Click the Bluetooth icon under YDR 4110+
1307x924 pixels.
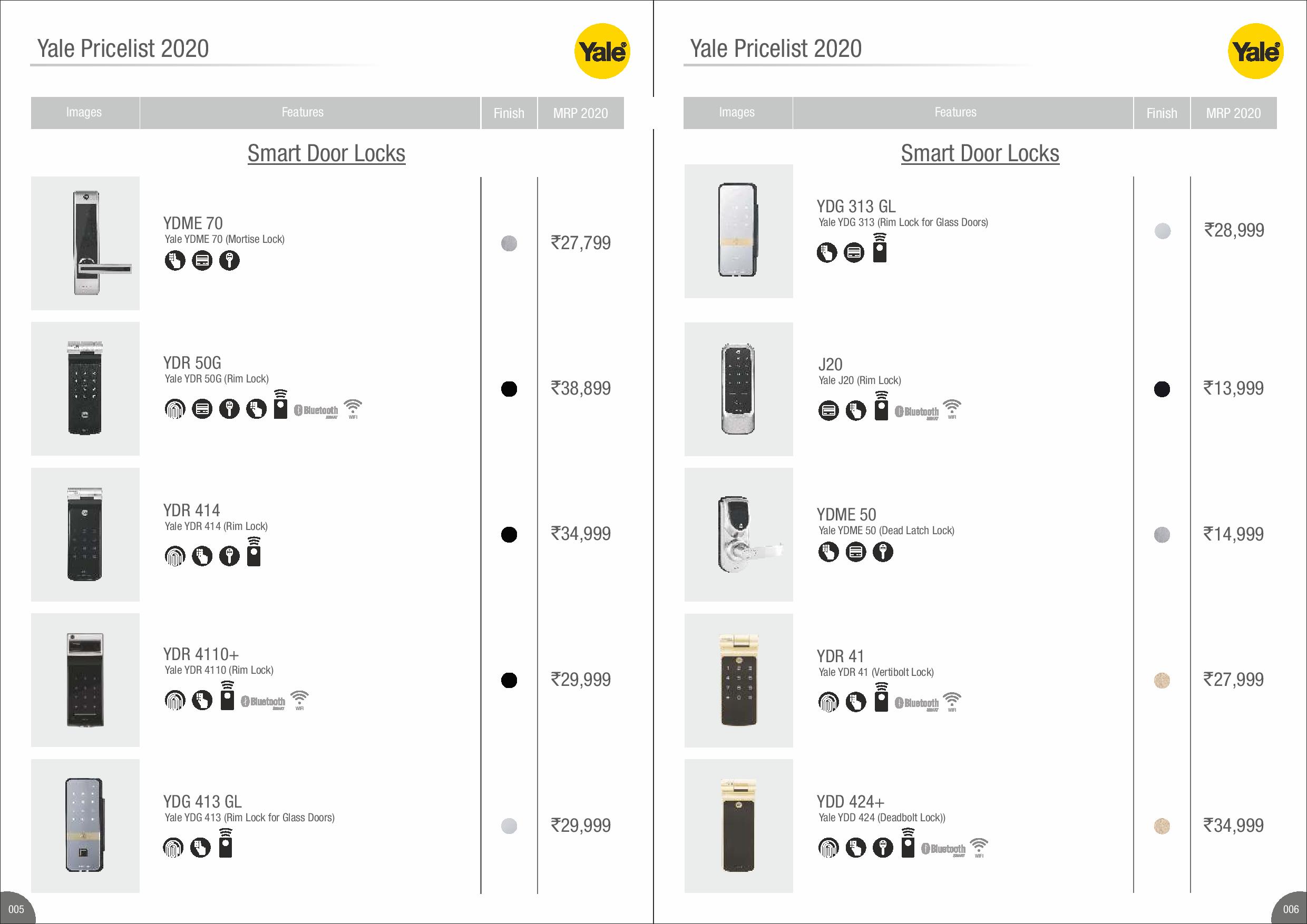pos(263,702)
